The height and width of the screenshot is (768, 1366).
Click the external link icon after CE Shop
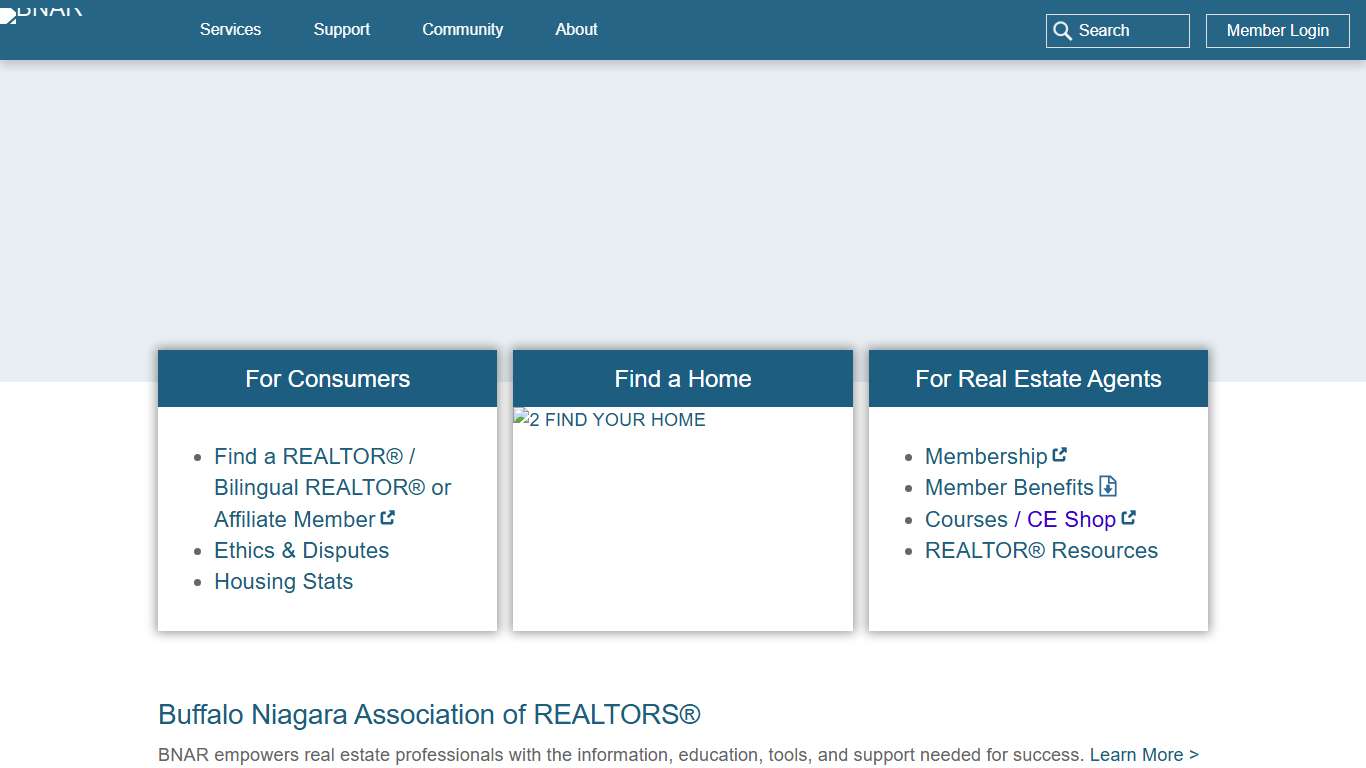click(x=1129, y=517)
